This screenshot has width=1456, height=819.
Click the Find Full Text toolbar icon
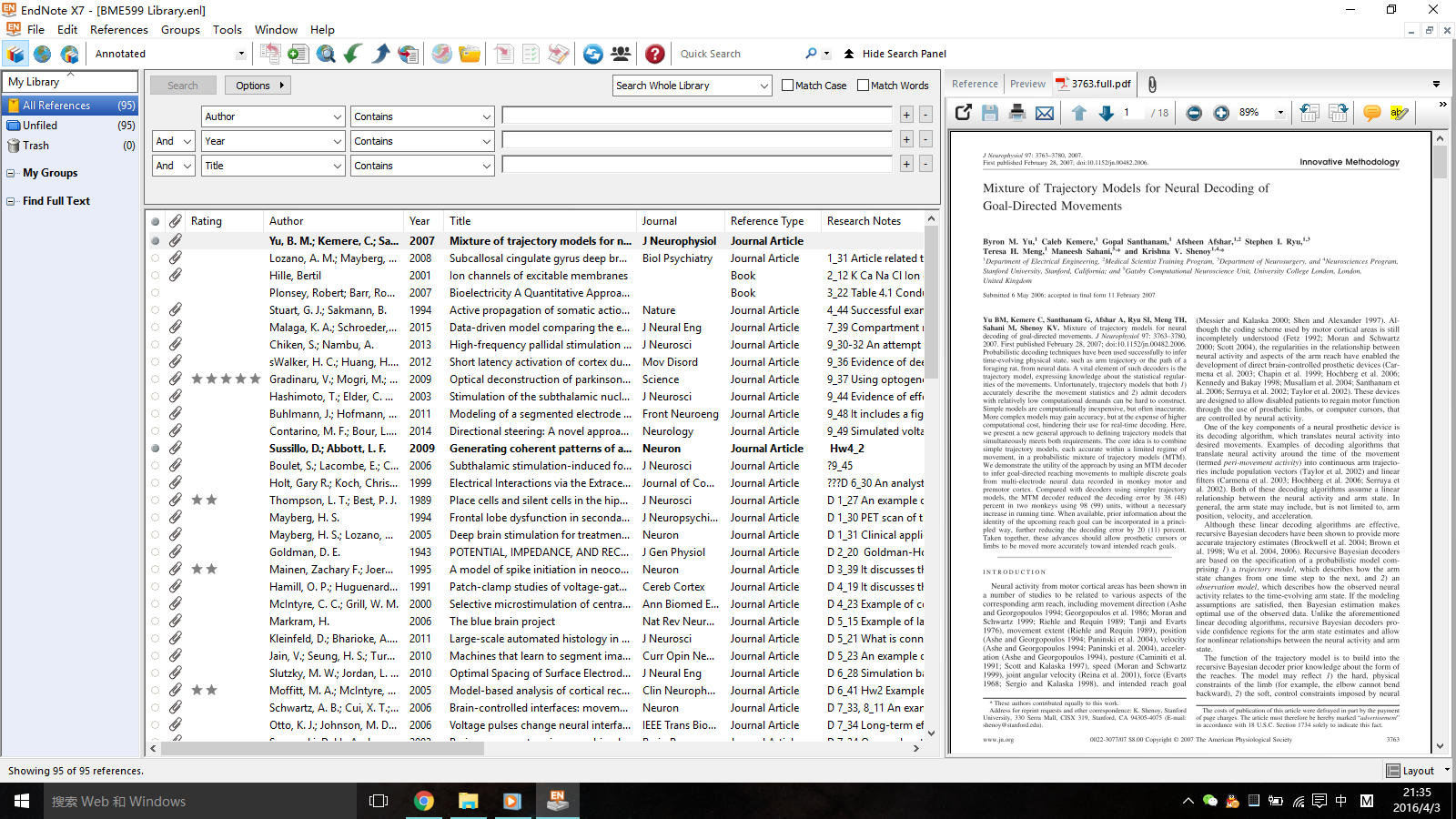[409, 54]
